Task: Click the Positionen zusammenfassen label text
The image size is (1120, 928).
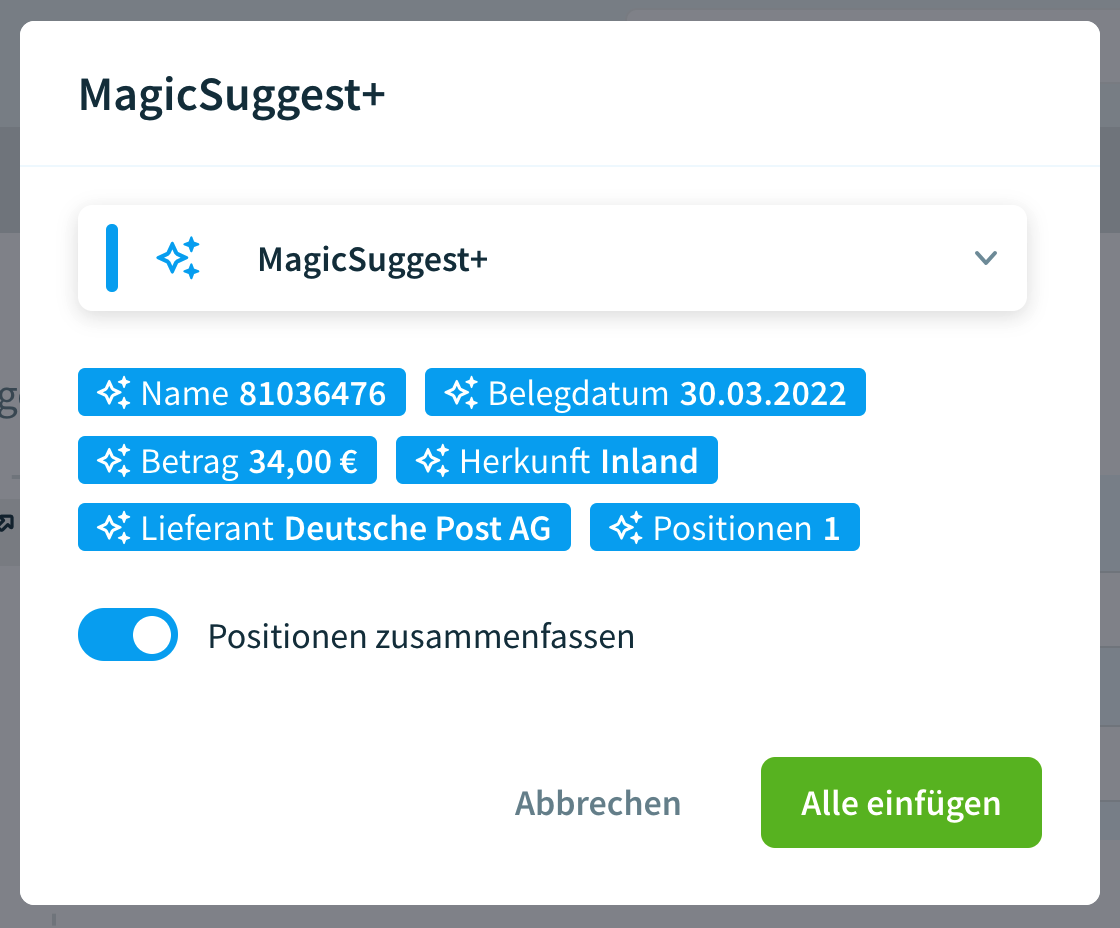Action: [422, 634]
